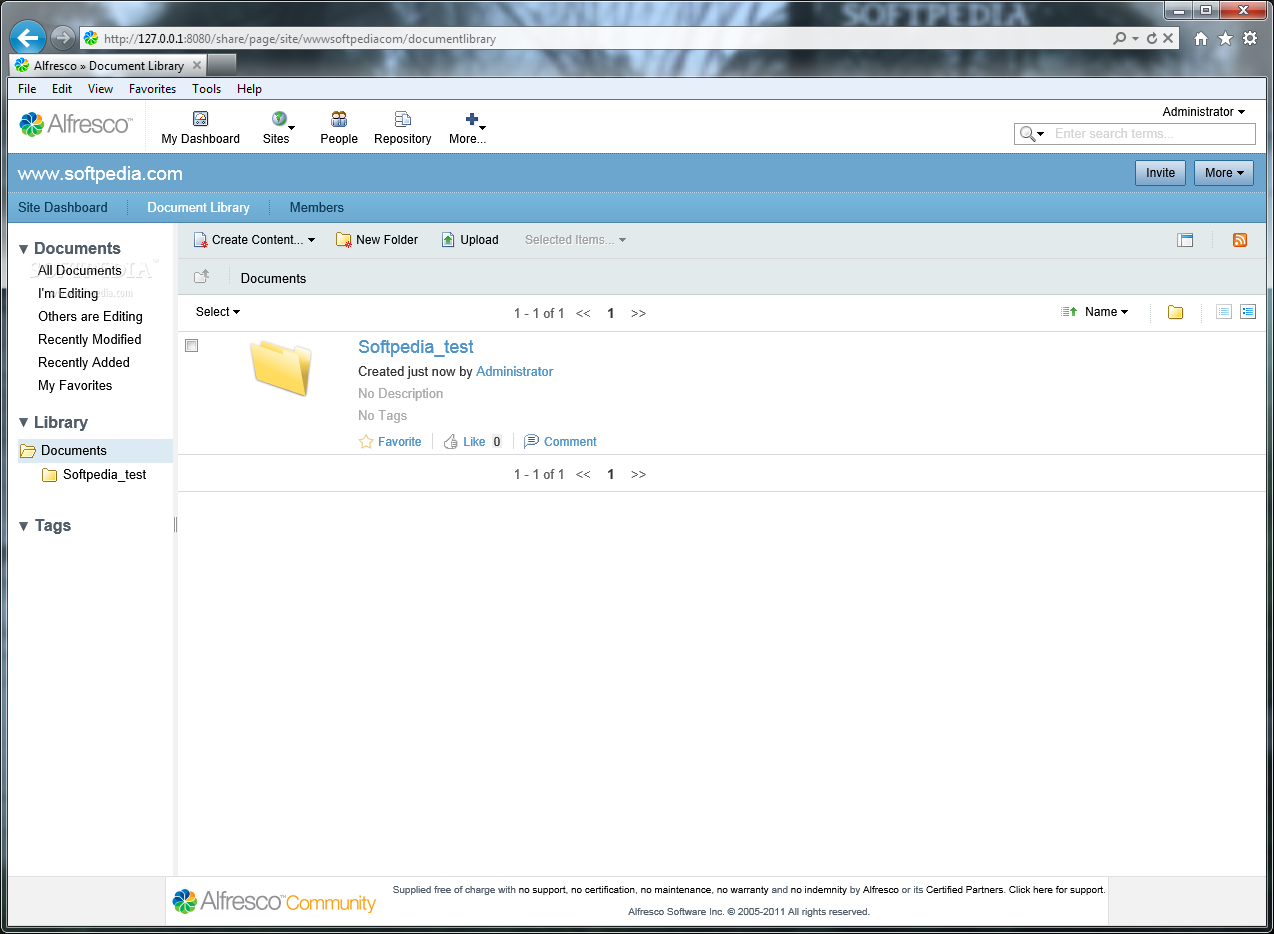Click the browser forward arrow button
The image size is (1274, 934).
point(63,39)
